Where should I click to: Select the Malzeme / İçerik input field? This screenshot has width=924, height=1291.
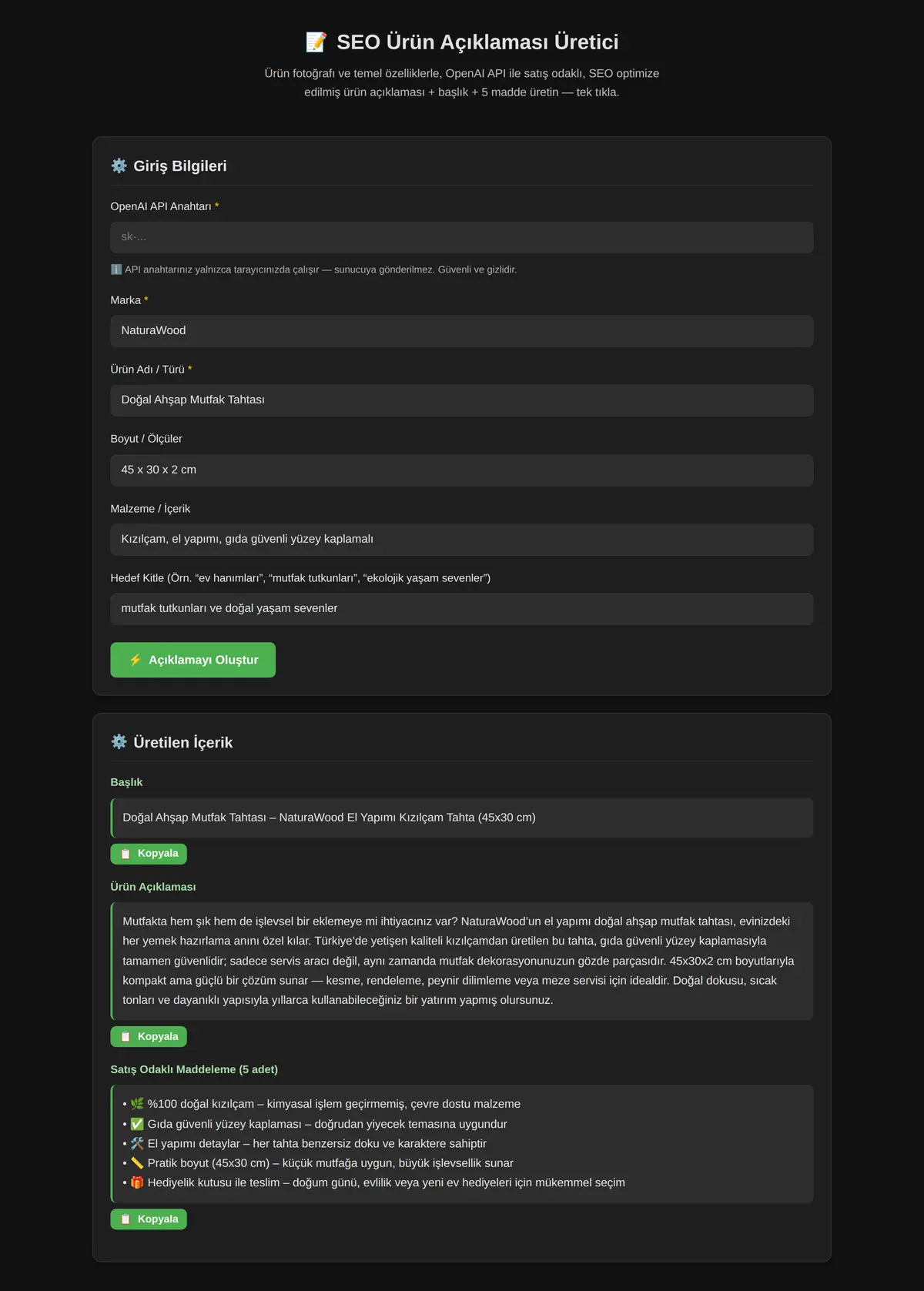[462, 540]
